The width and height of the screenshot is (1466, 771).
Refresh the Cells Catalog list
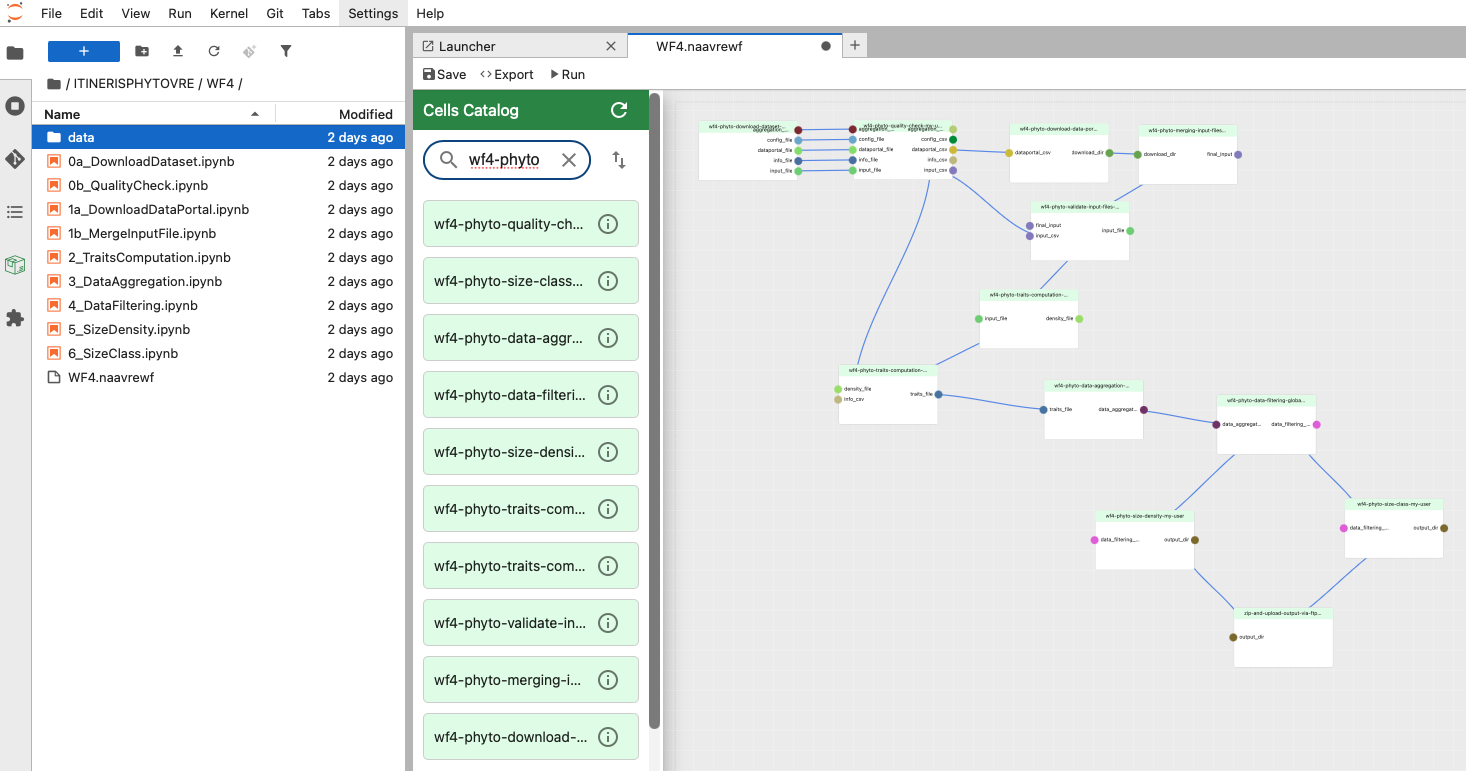[619, 110]
